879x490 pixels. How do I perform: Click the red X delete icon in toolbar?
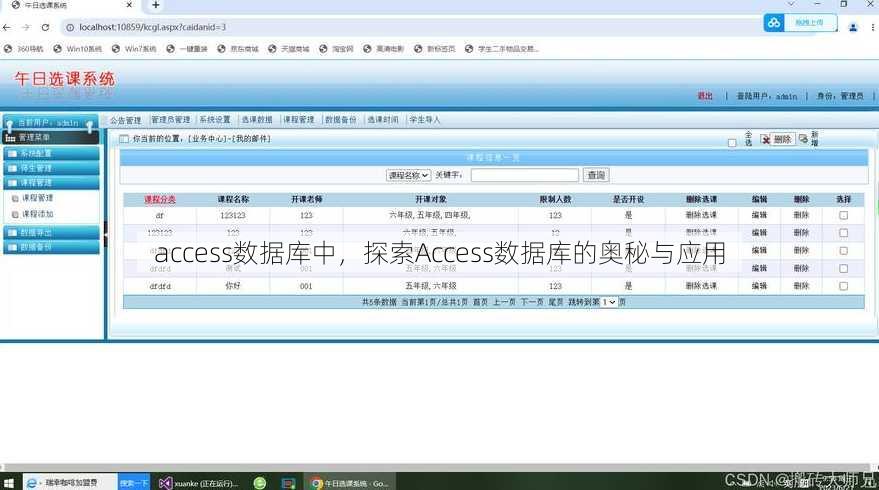tap(766, 139)
